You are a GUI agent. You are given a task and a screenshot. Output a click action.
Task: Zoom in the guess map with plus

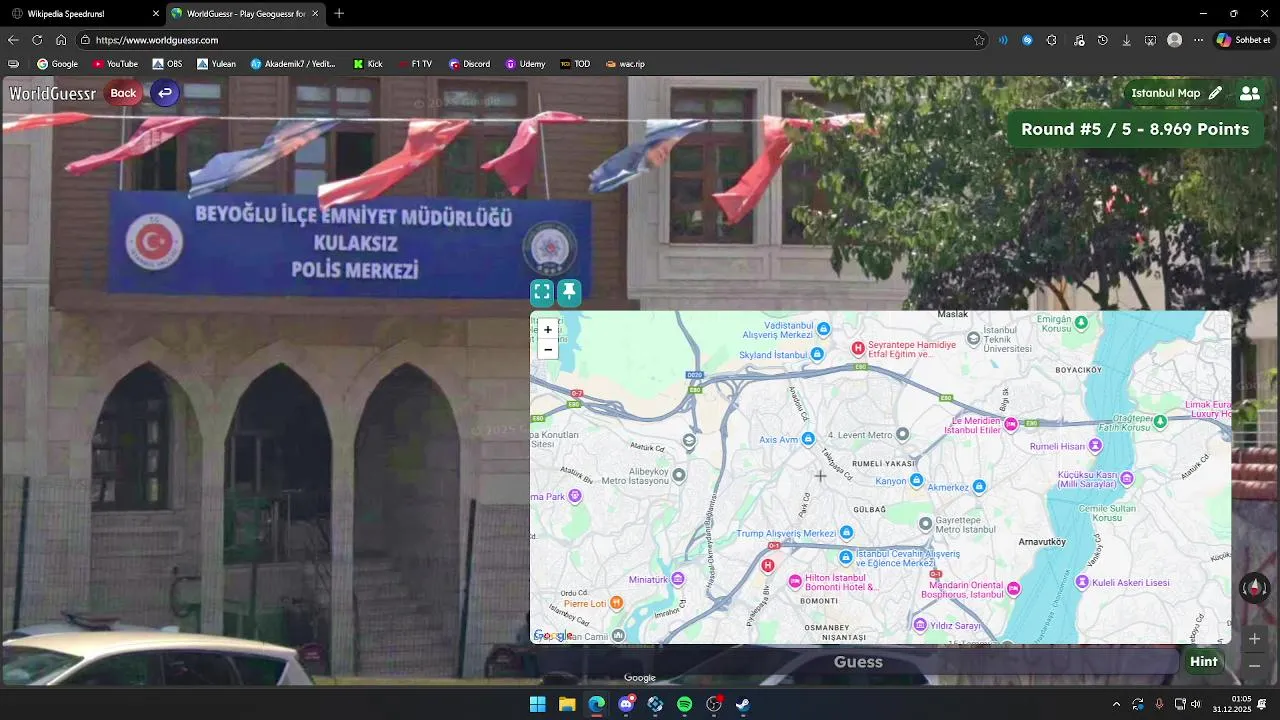547,330
